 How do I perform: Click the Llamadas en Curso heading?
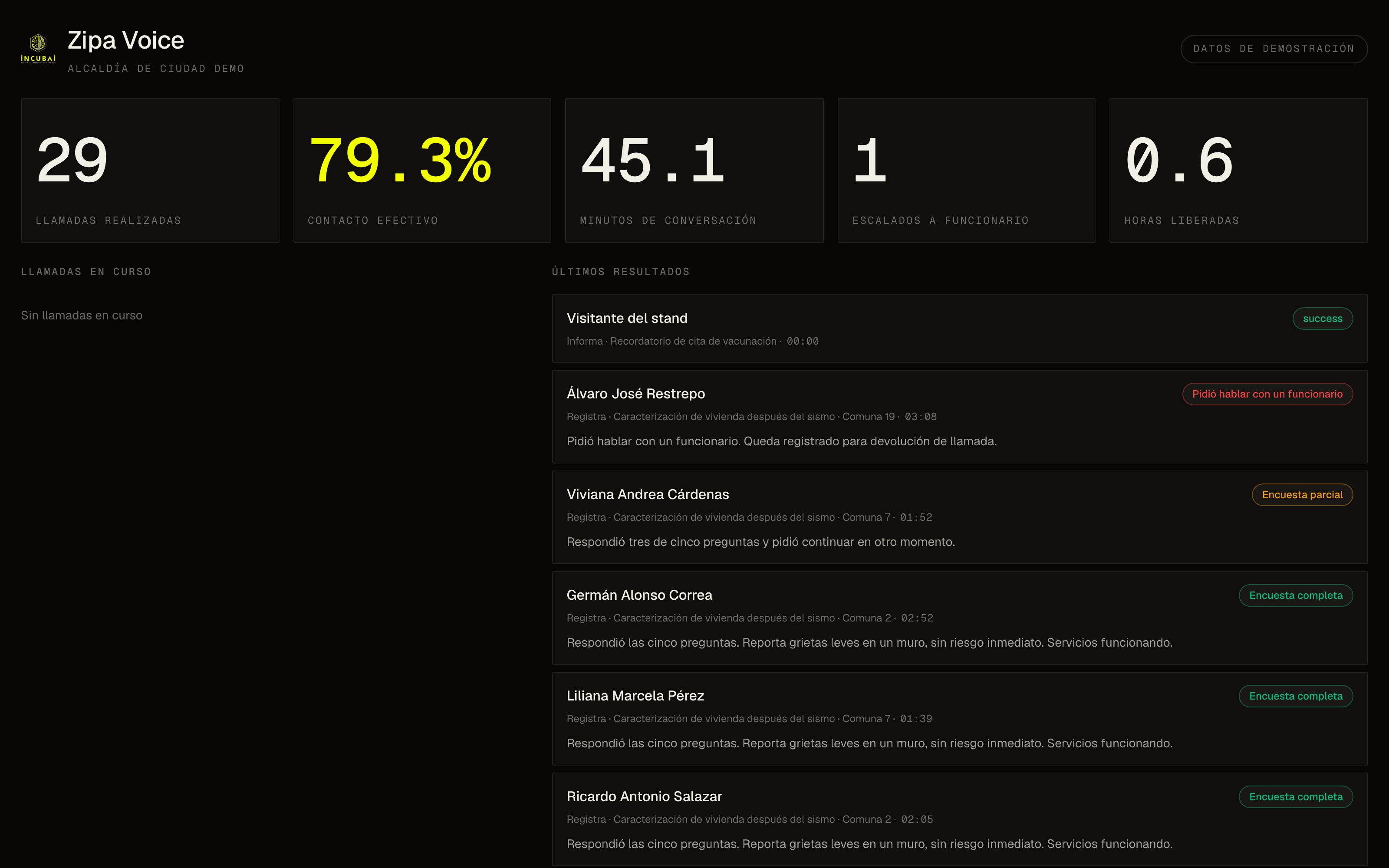[x=86, y=272]
